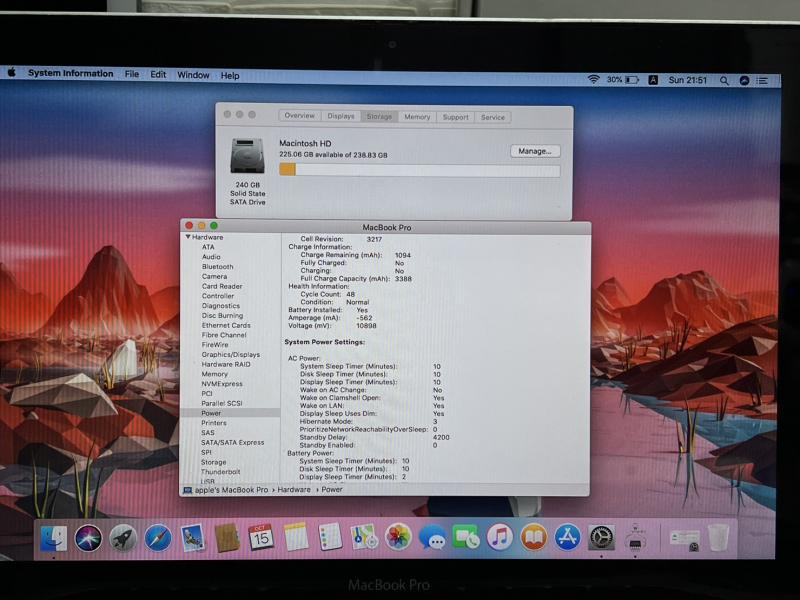Click the Spotlight search magnifier icon

point(724,79)
